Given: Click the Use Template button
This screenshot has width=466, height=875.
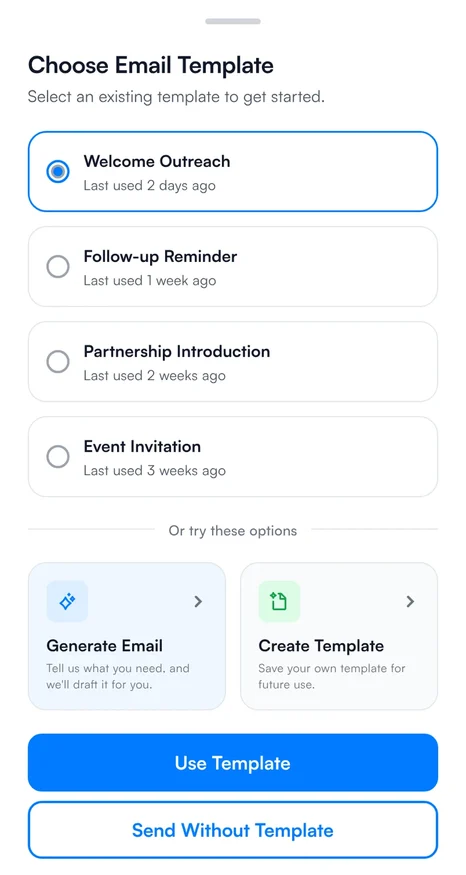Looking at the screenshot, I should click(233, 763).
